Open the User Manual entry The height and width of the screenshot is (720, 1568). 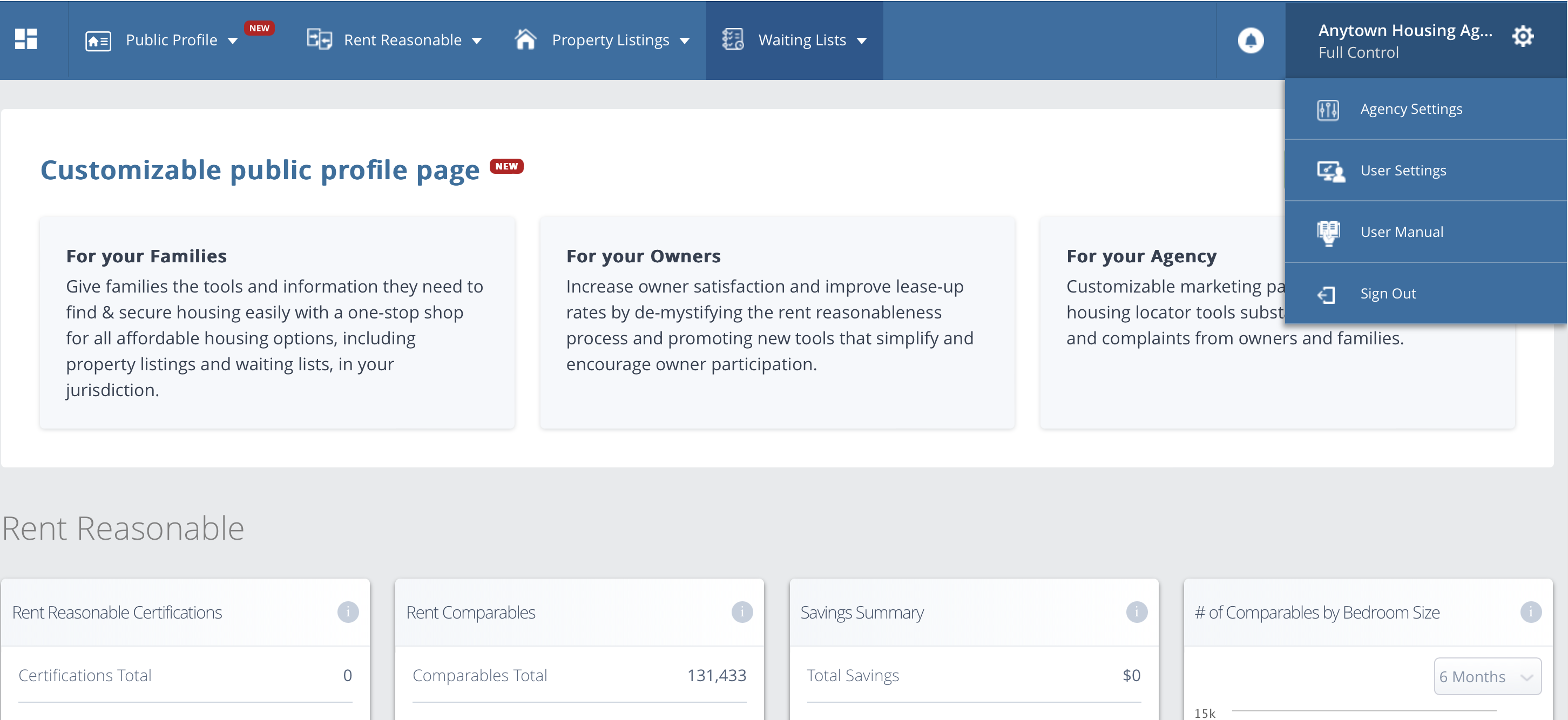click(x=1401, y=232)
